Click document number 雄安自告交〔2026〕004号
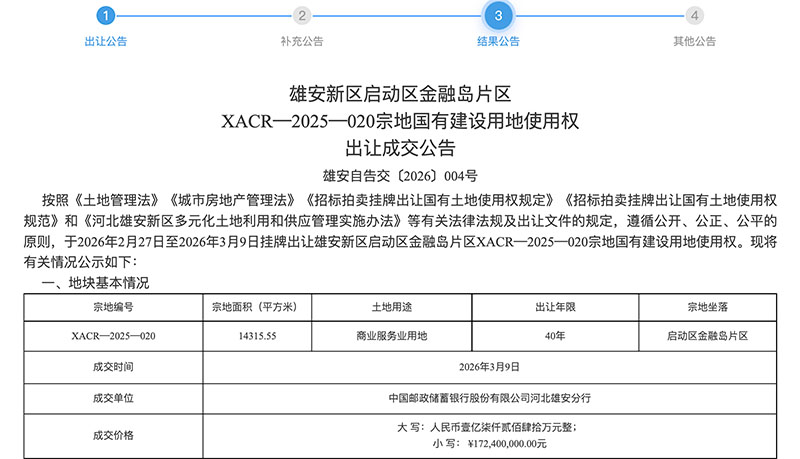Screen dimensions: 800x459 click(400, 172)
